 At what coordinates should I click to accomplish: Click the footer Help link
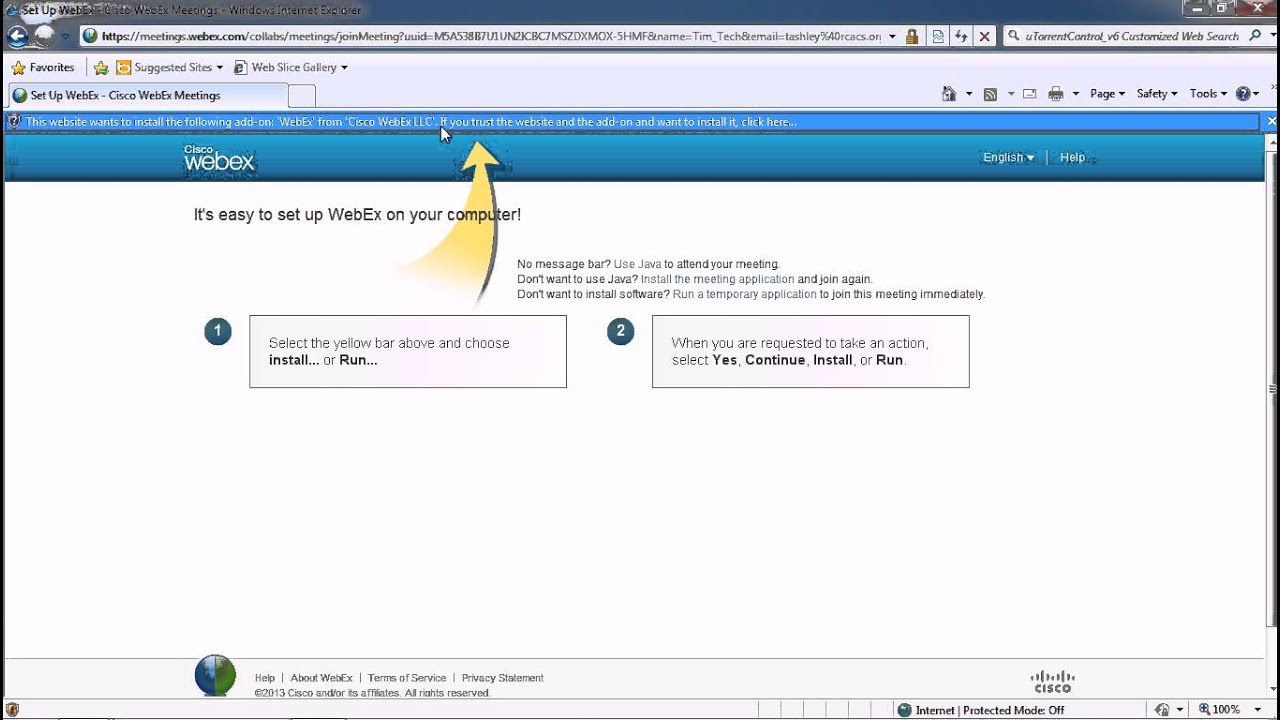click(264, 678)
